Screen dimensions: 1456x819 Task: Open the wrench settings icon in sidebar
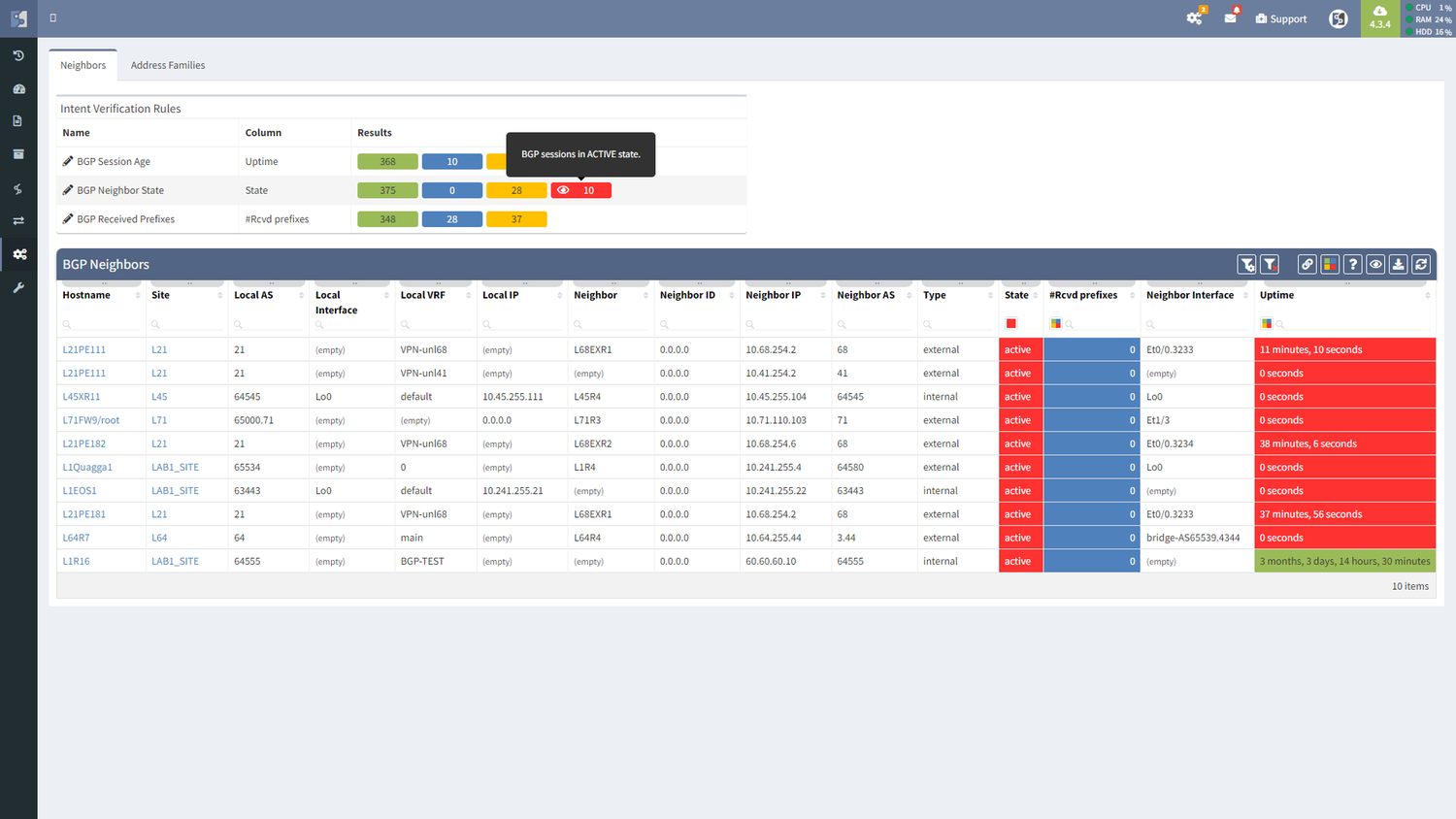click(19, 287)
